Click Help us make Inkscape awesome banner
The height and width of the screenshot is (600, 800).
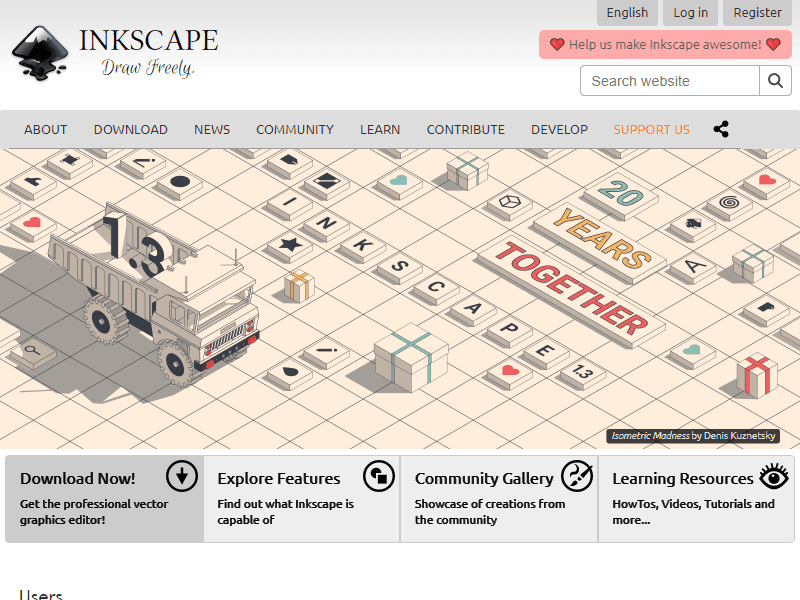point(665,45)
